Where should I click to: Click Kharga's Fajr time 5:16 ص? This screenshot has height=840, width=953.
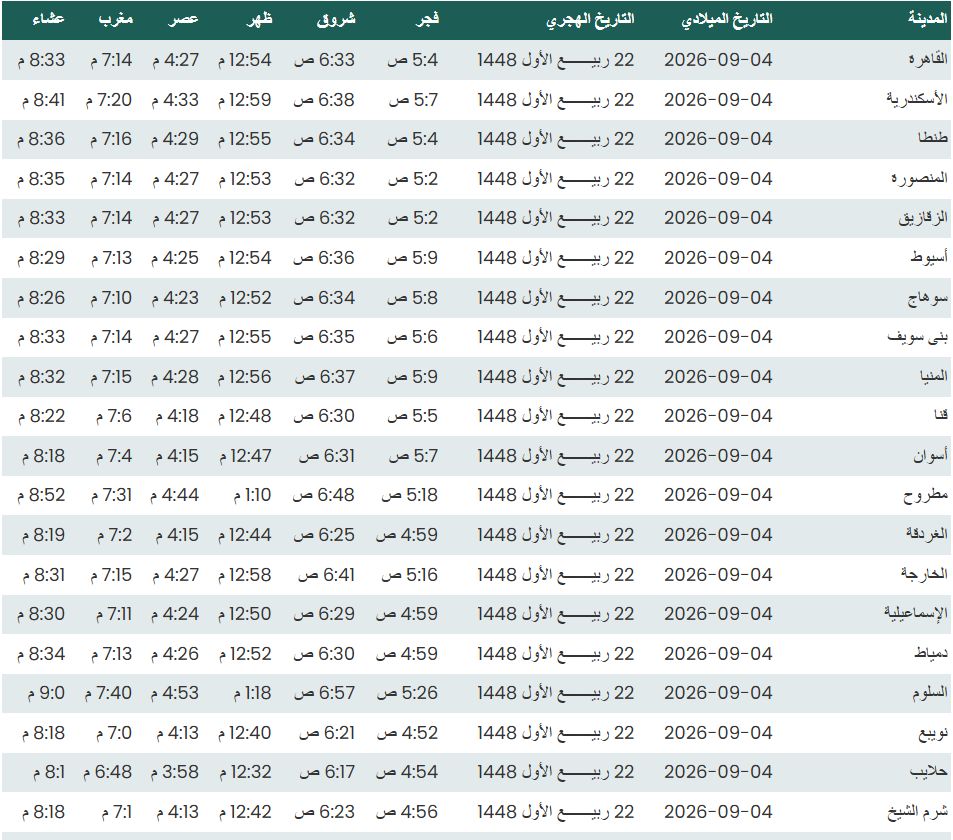pyautogui.click(x=410, y=575)
